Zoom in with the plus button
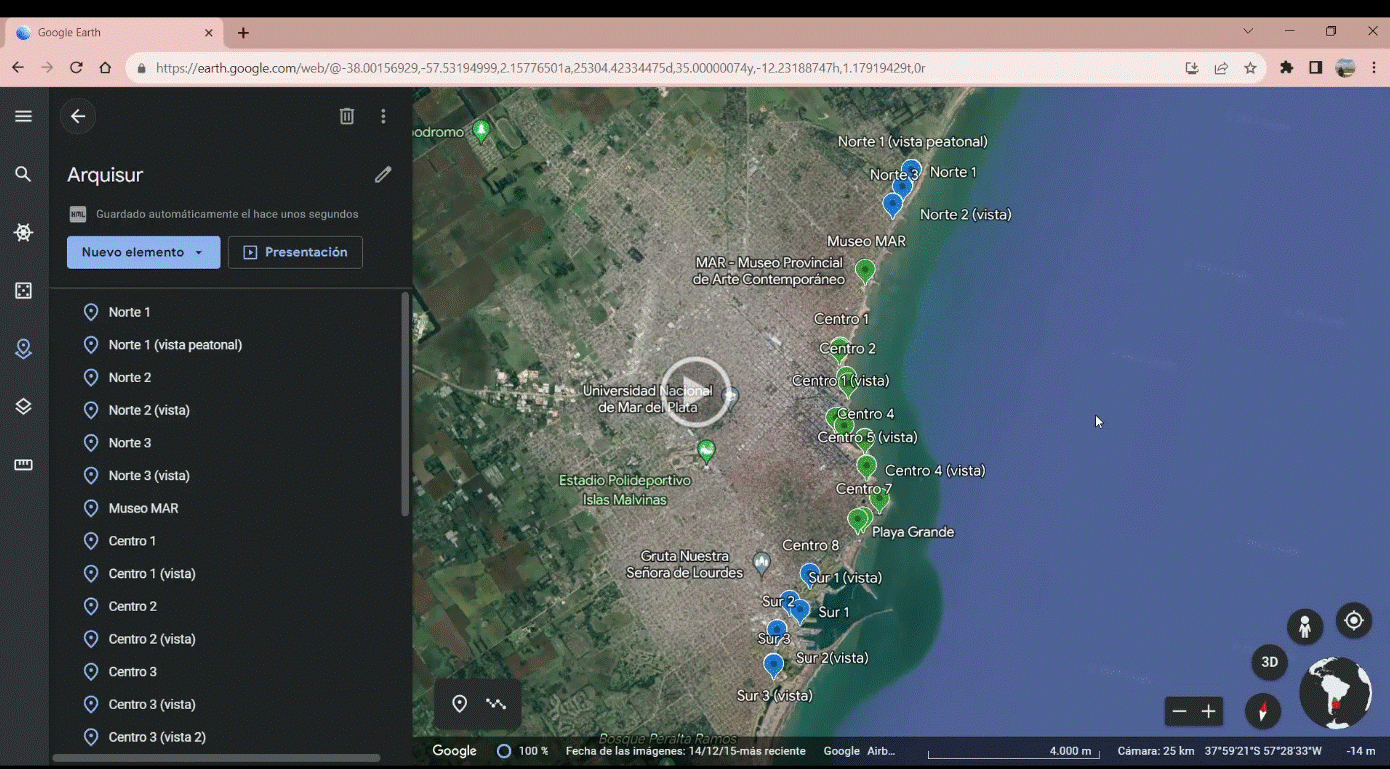This screenshot has height=769, width=1390. 1209,711
